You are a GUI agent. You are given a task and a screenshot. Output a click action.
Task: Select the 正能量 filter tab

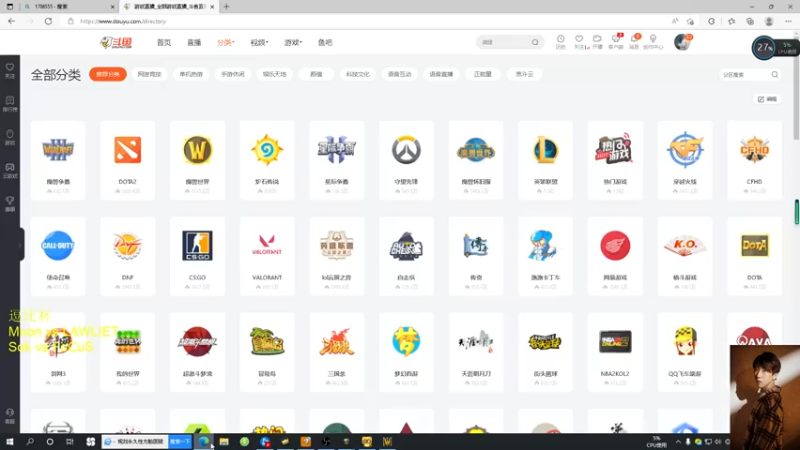pos(483,74)
